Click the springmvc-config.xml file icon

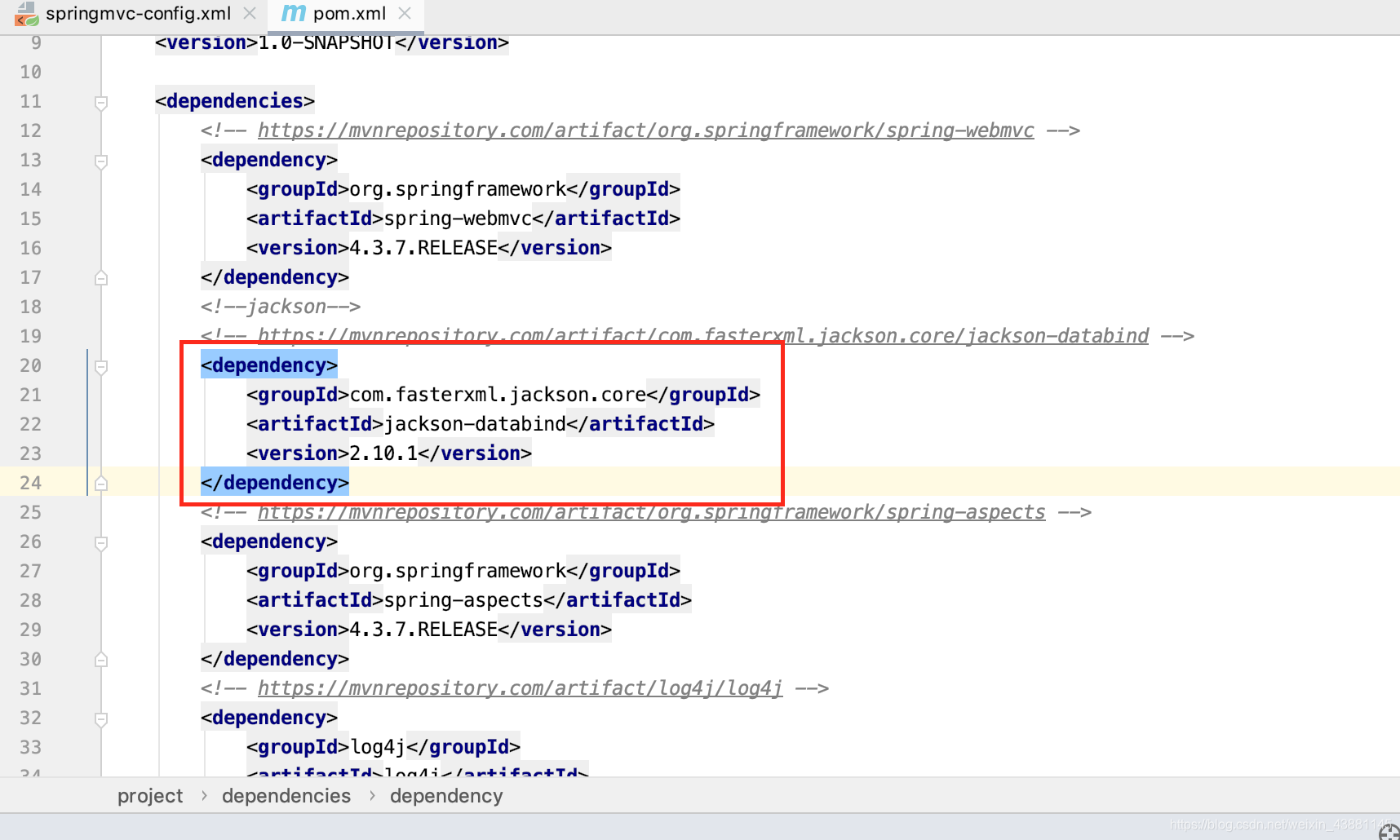[x=26, y=14]
